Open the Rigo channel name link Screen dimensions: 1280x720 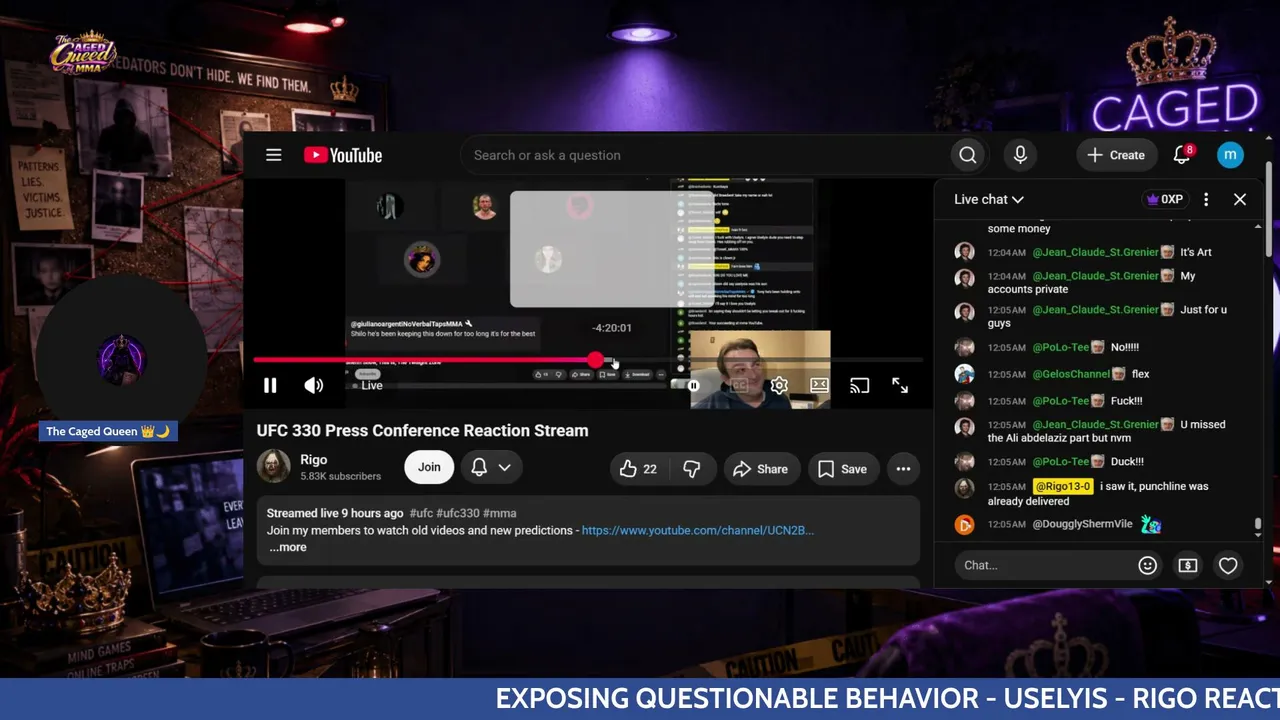[x=314, y=459]
